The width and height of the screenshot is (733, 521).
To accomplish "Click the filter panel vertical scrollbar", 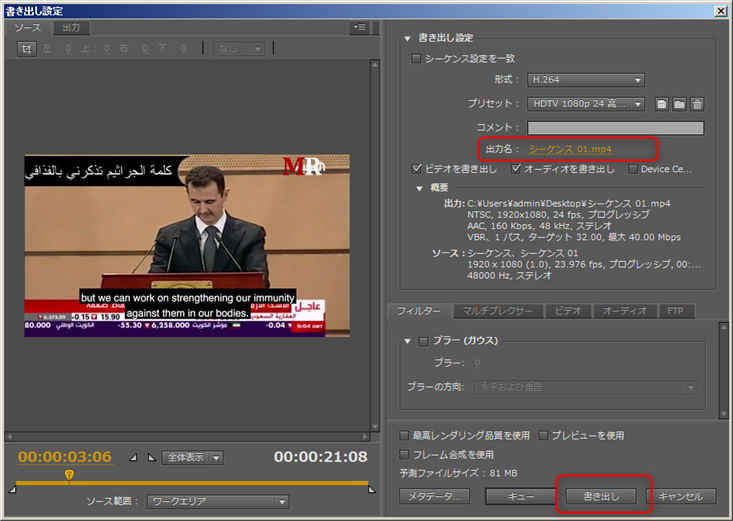I will tap(724, 370).
